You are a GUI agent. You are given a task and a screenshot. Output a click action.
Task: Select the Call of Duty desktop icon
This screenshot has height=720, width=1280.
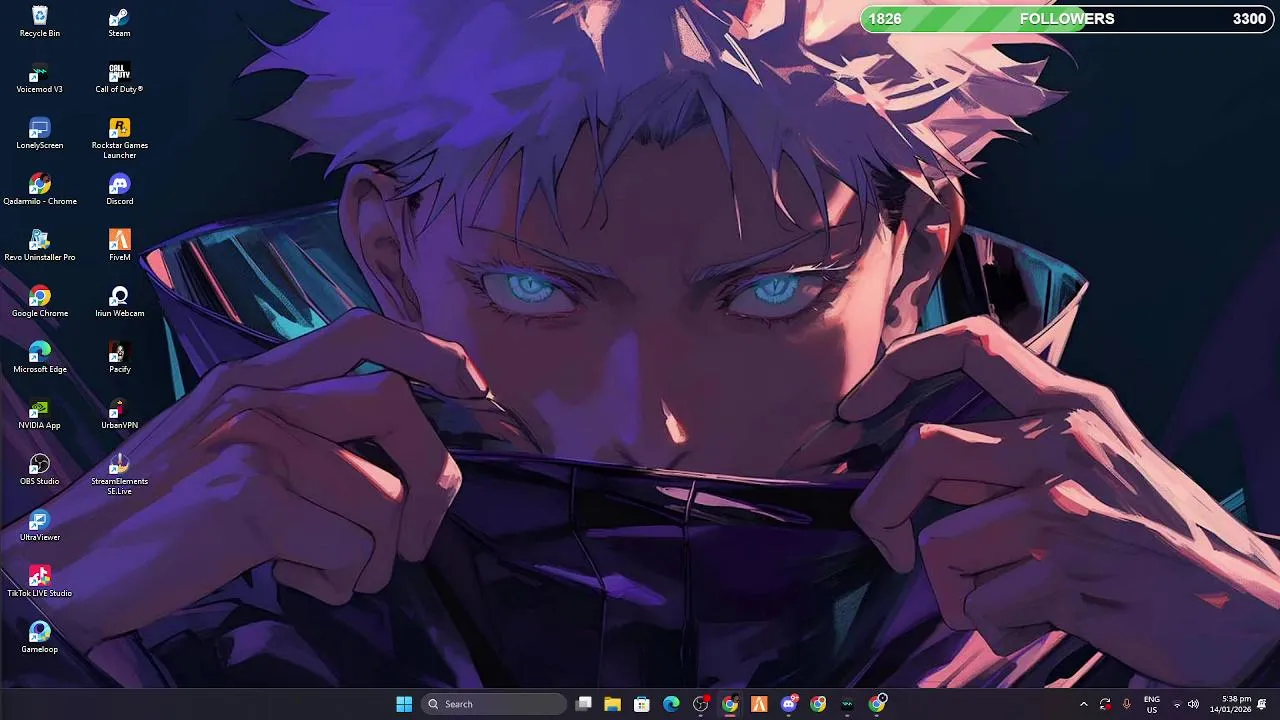[x=119, y=78]
